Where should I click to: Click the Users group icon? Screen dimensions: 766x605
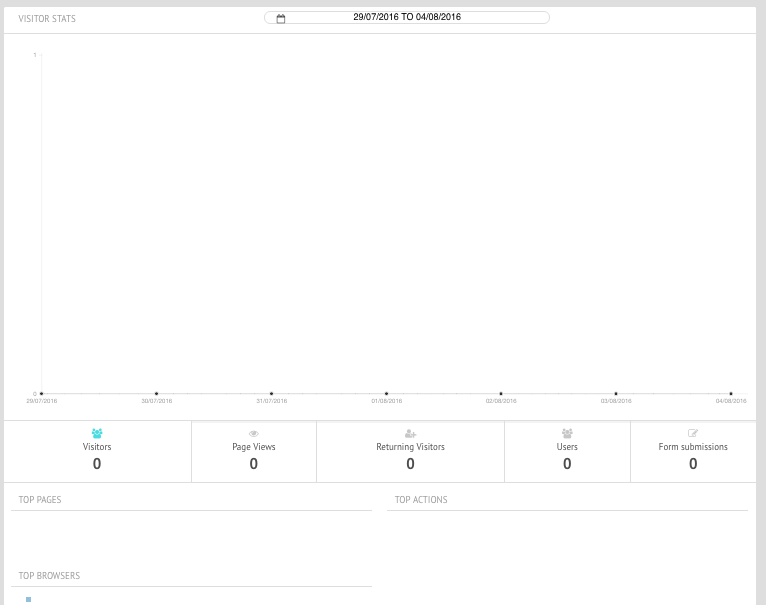(x=567, y=433)
